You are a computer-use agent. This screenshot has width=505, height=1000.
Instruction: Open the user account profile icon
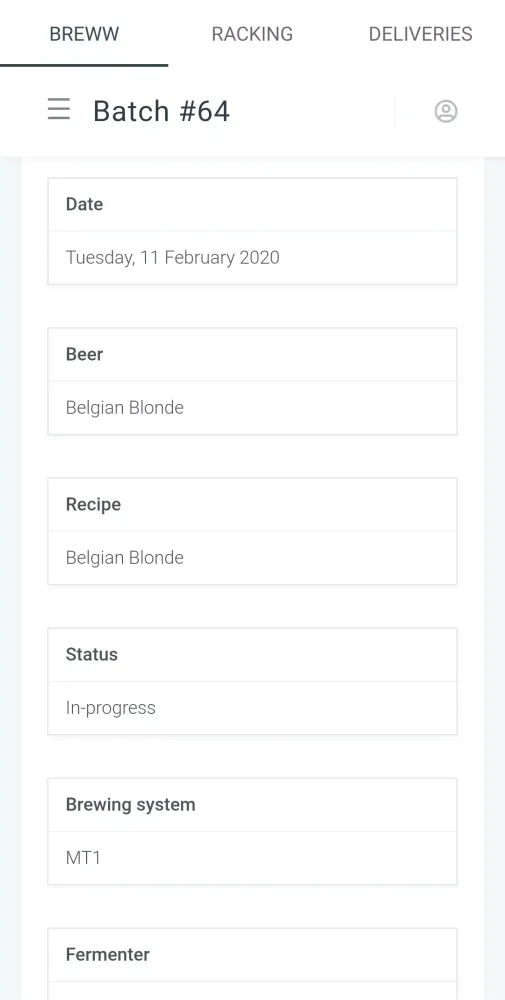446,111
